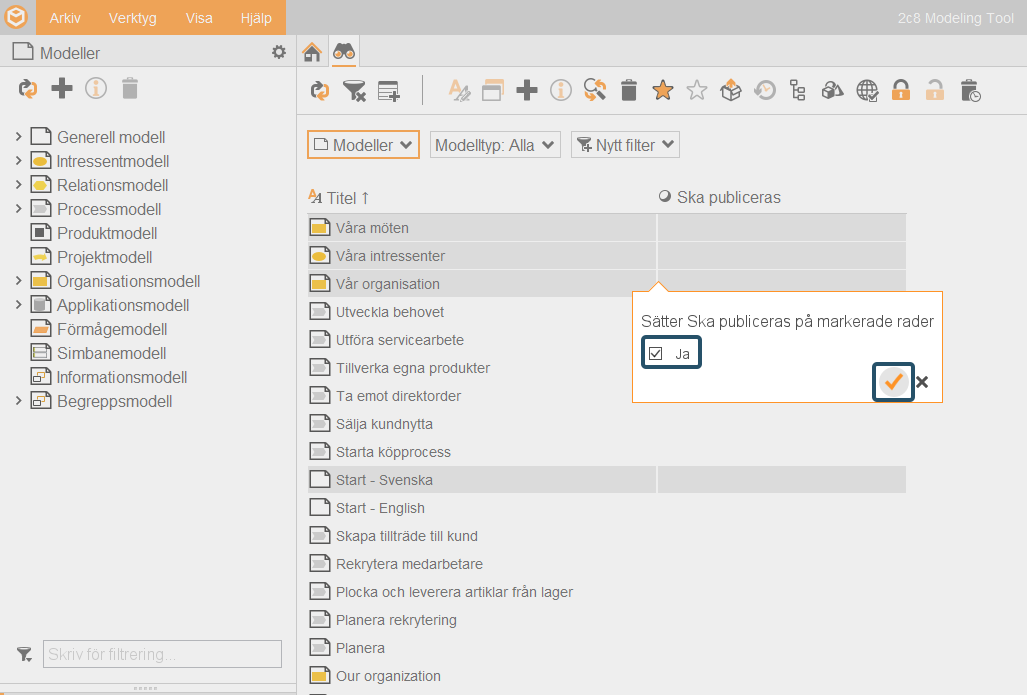
Task: Click the gear settings icon beside Modeller
Action: (279, 52)
